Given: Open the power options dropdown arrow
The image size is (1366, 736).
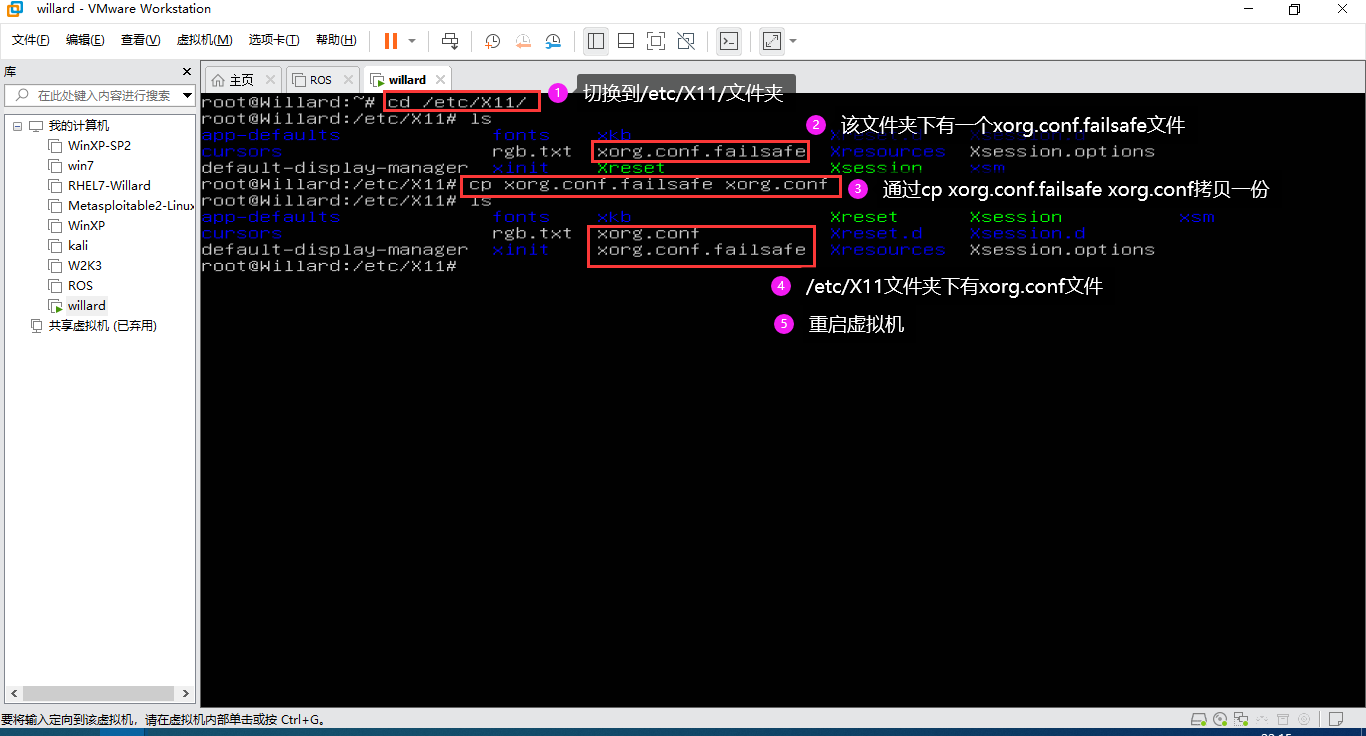Looking at the screenshot, I should [x=412, y=41].
